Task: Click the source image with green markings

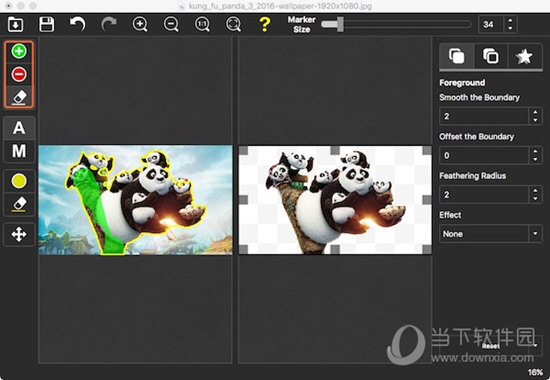Action: 135,200
